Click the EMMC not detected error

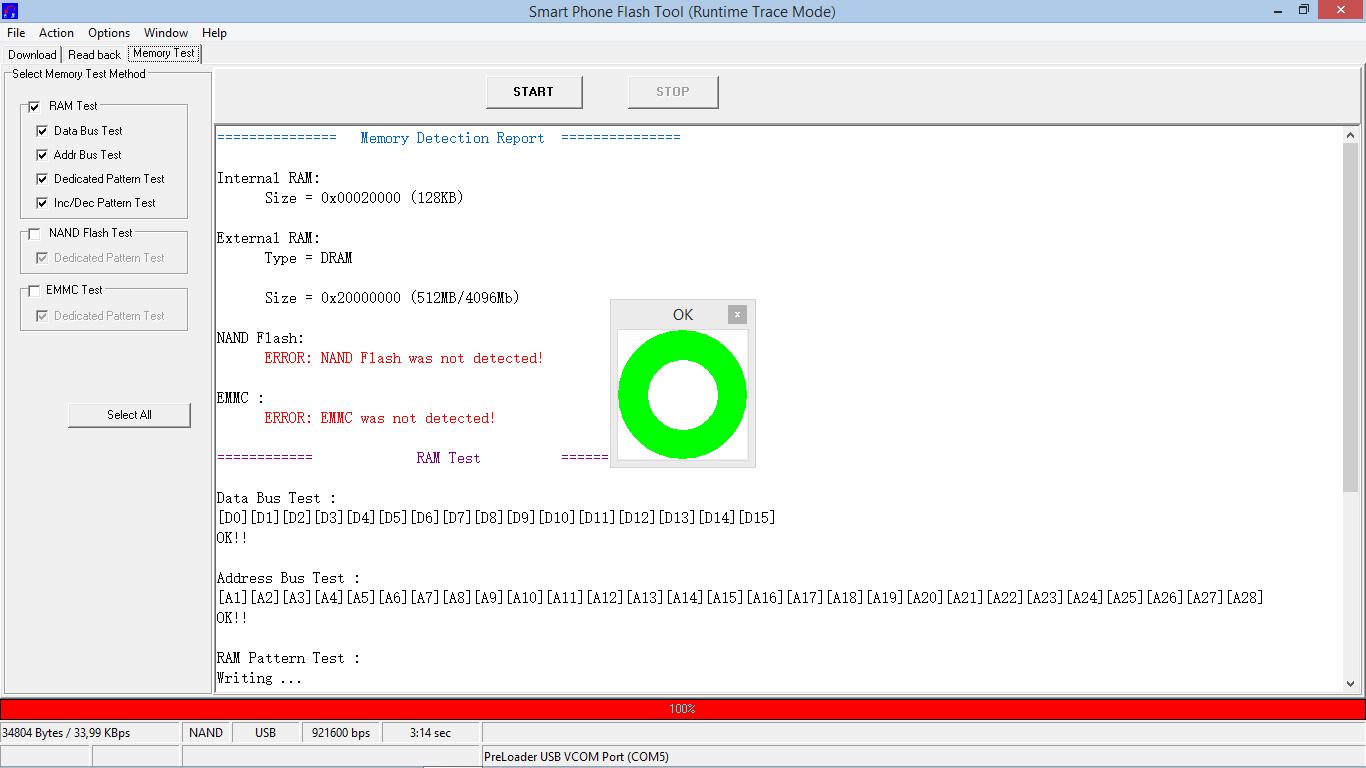[x=380, y=418]
